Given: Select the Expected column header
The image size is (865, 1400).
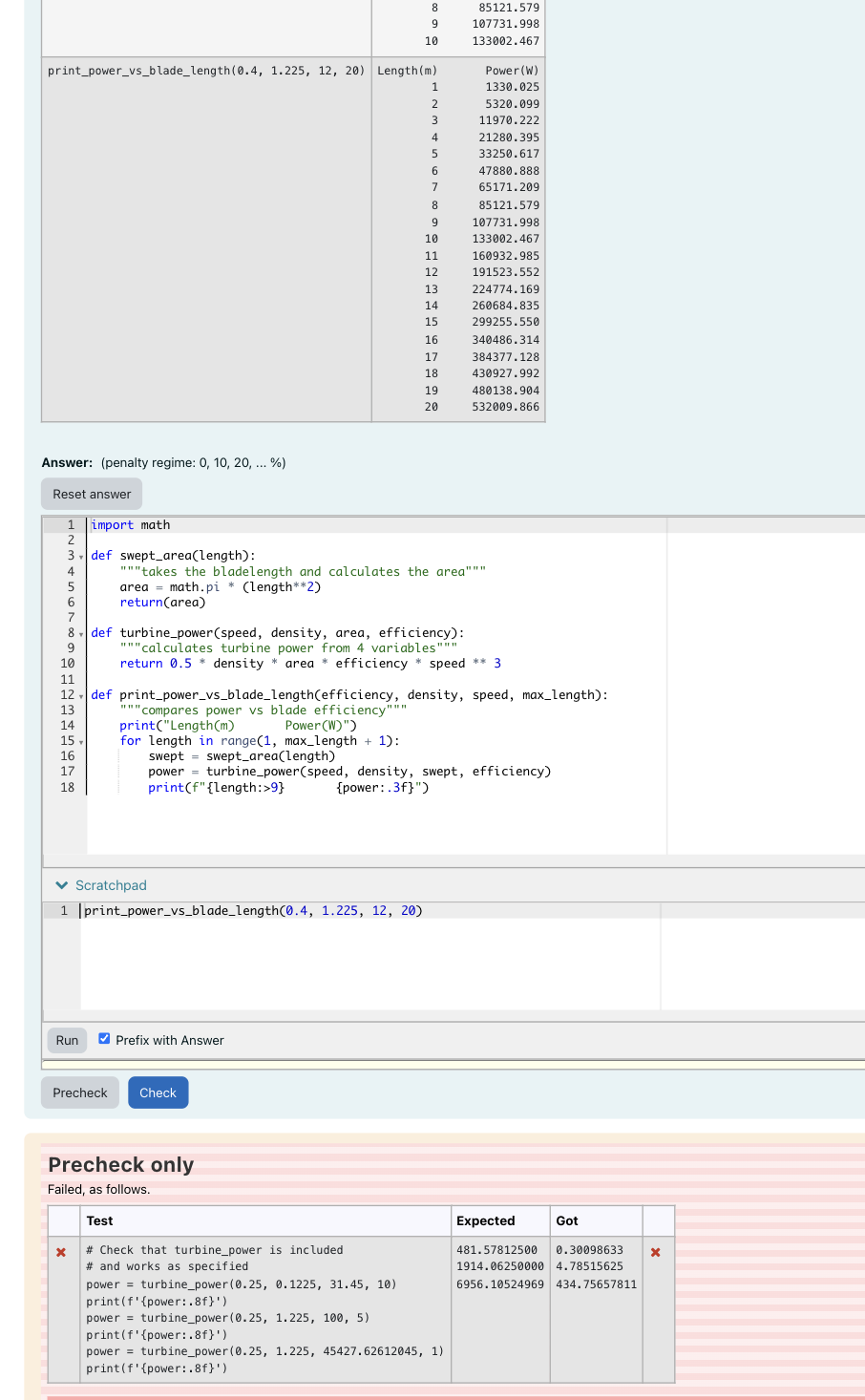Looking at the screenshot, I should (487, 1220).
